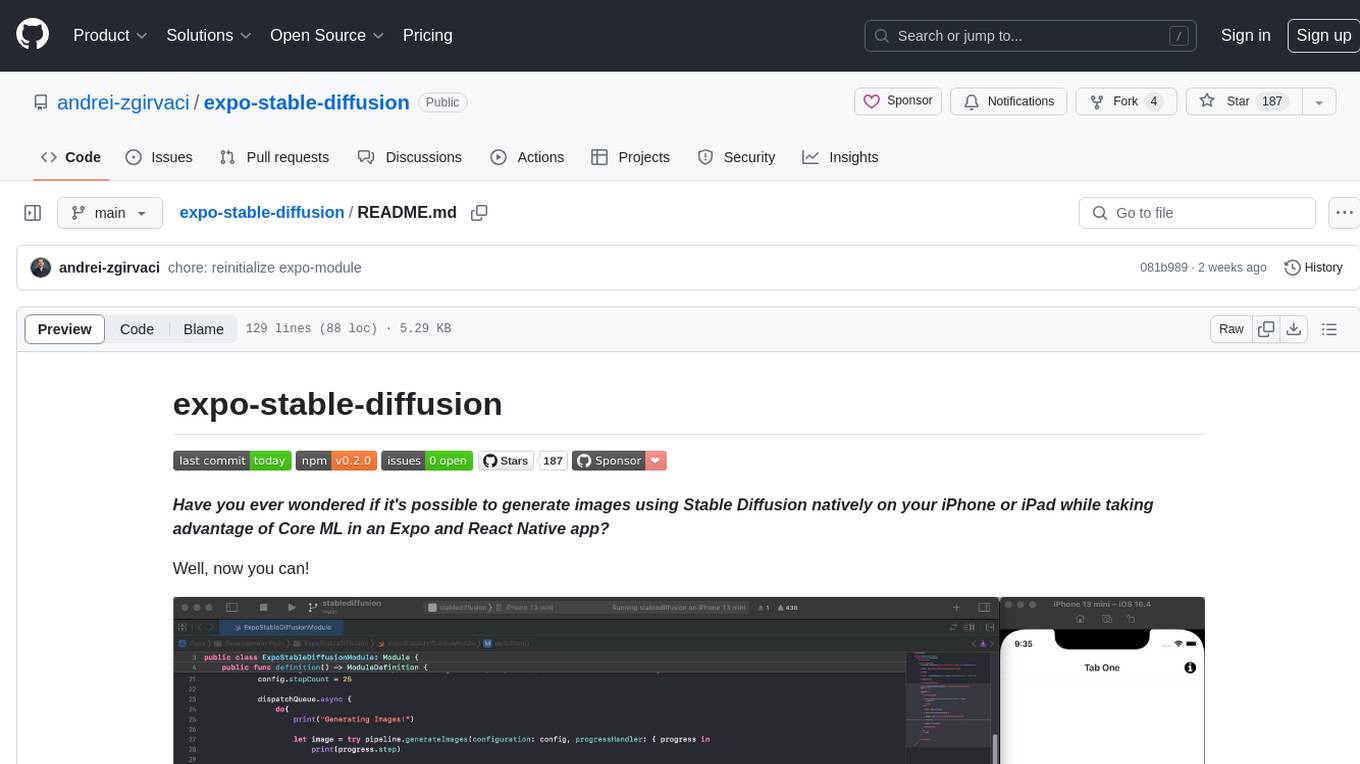Copy the README.md file path
1360x764 pixels.
(479, 212)
